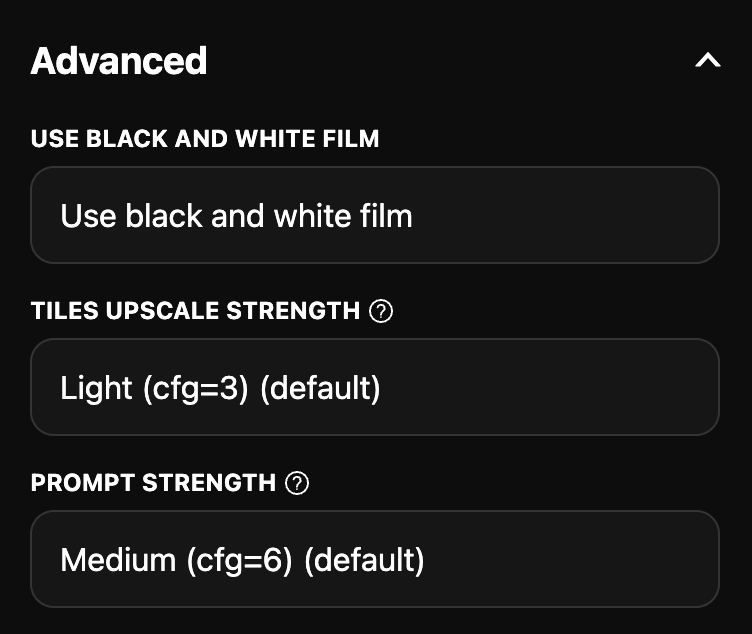The width and height of the screenshot is (752, 634).
Task: Click the "Use black and white film" field text
Action: pos(236,216)
